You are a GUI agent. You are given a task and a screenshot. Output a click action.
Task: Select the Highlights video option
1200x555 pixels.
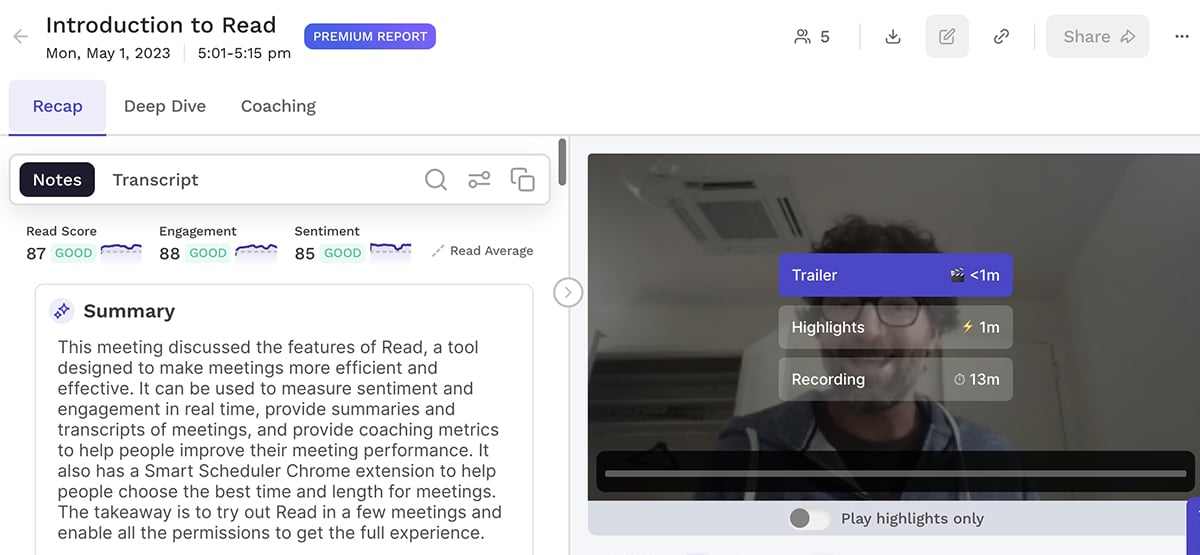tap(895, 327)
